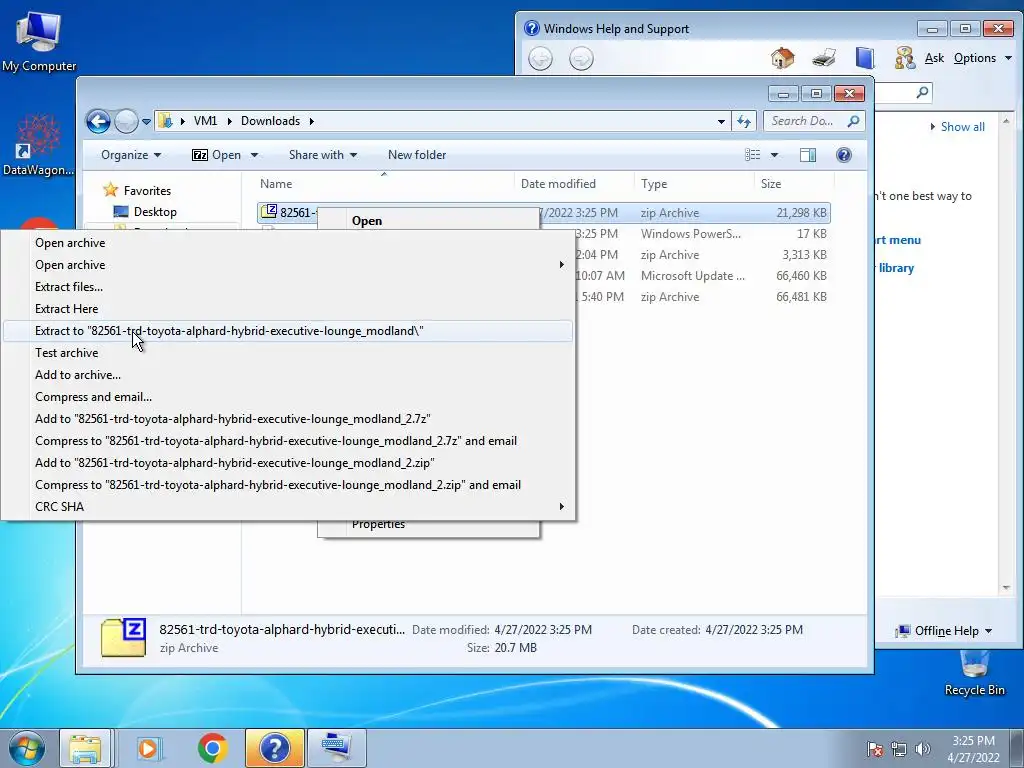Open Offline Help dropdown
Image resolution: width=1024 pixels, height=768 pixels.
tap(944, 631)
